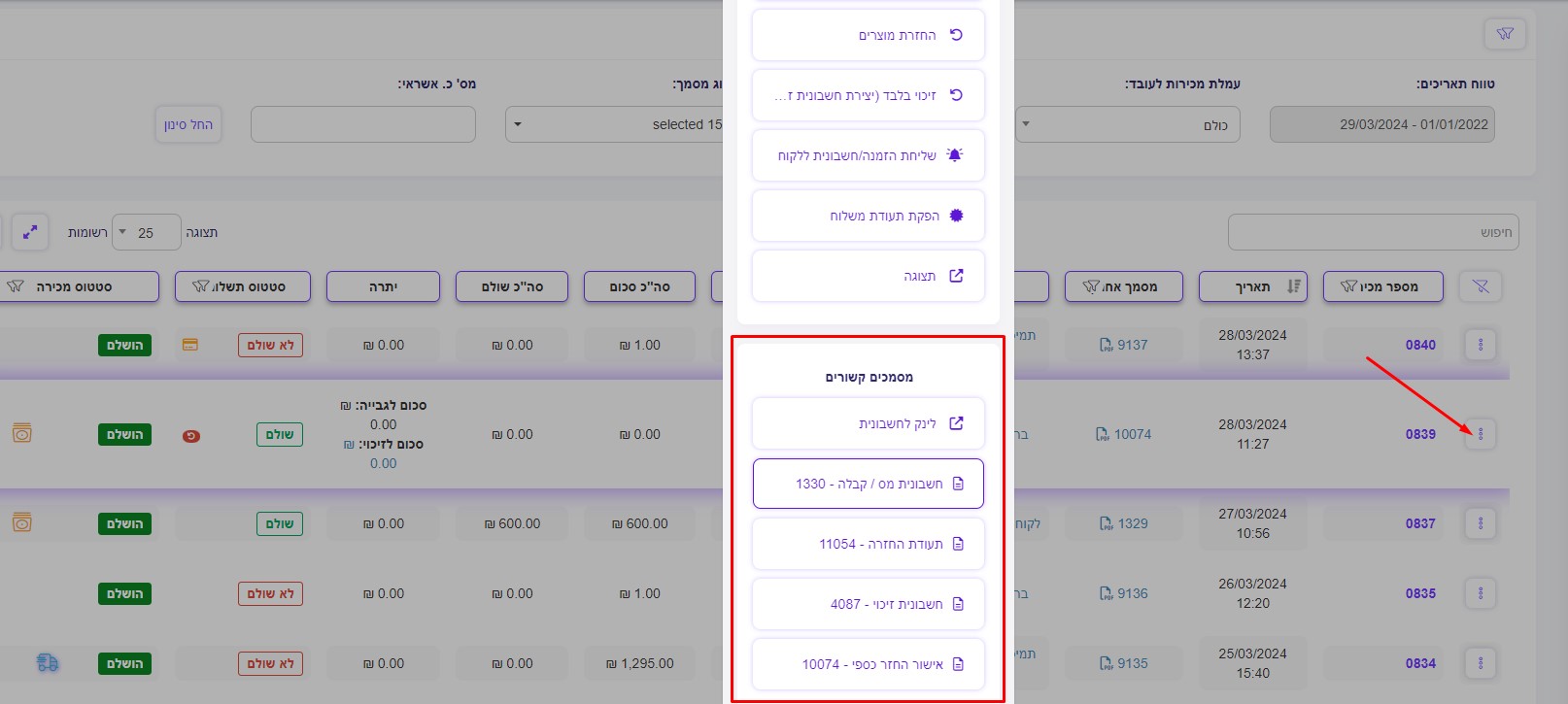Clear table filters with the crossed-out funnel icon
Screen dimensions: 1568x704
pos(1480,286)
